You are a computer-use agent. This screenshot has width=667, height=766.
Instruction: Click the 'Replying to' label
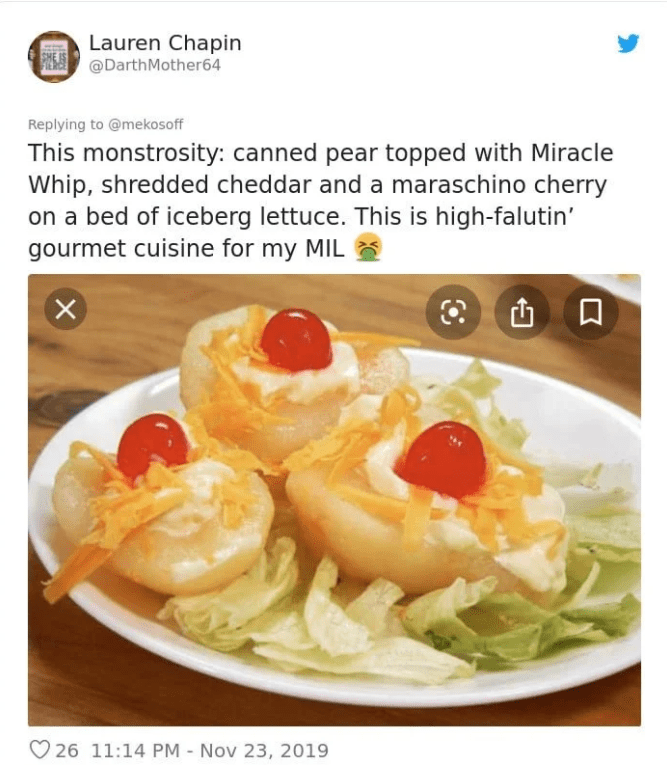(x=65, y=125)
